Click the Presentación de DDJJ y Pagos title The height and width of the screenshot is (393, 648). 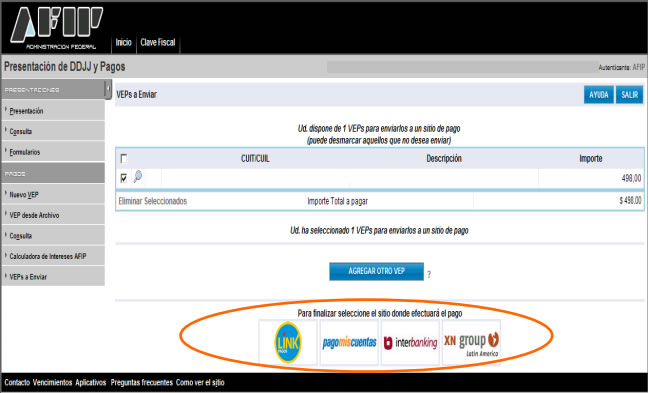pyautogui.click(x=64, y=67)
